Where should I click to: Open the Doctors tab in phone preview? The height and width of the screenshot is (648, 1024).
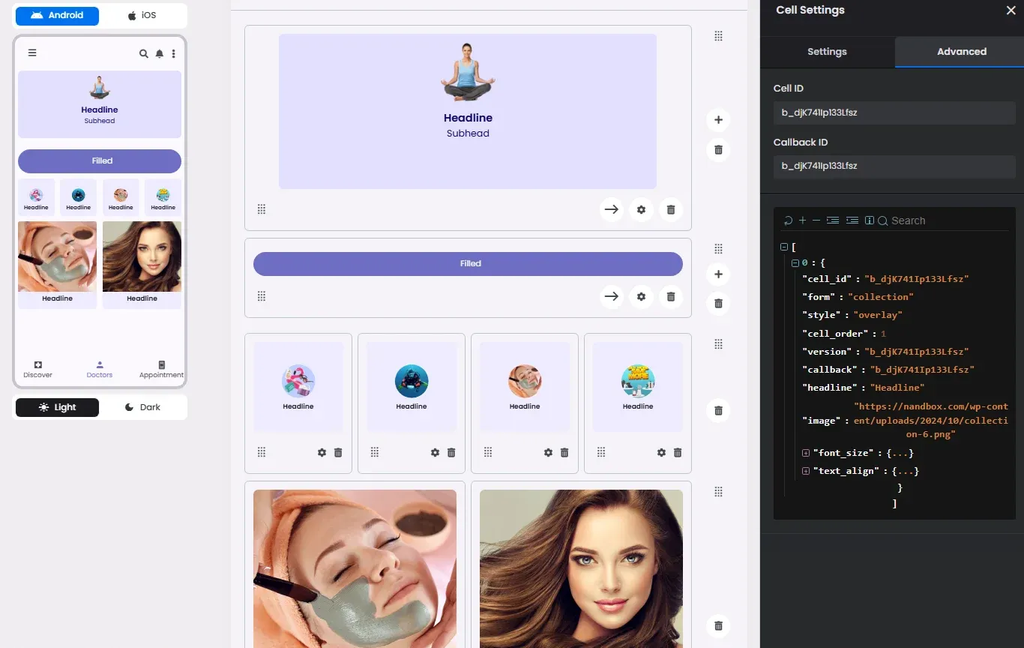(99, 369)
